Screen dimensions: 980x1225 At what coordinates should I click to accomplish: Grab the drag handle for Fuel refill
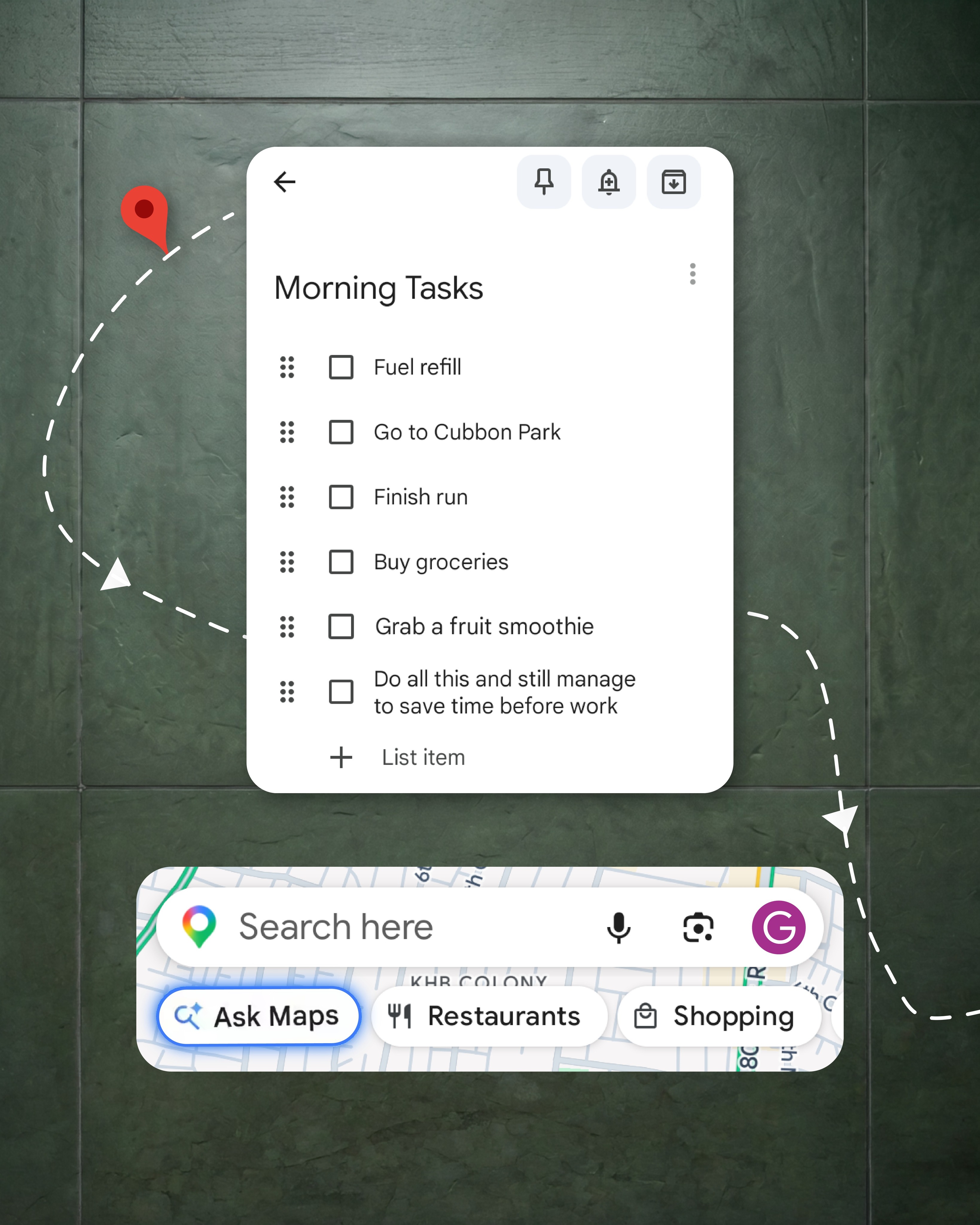click(x=287, y=367)
